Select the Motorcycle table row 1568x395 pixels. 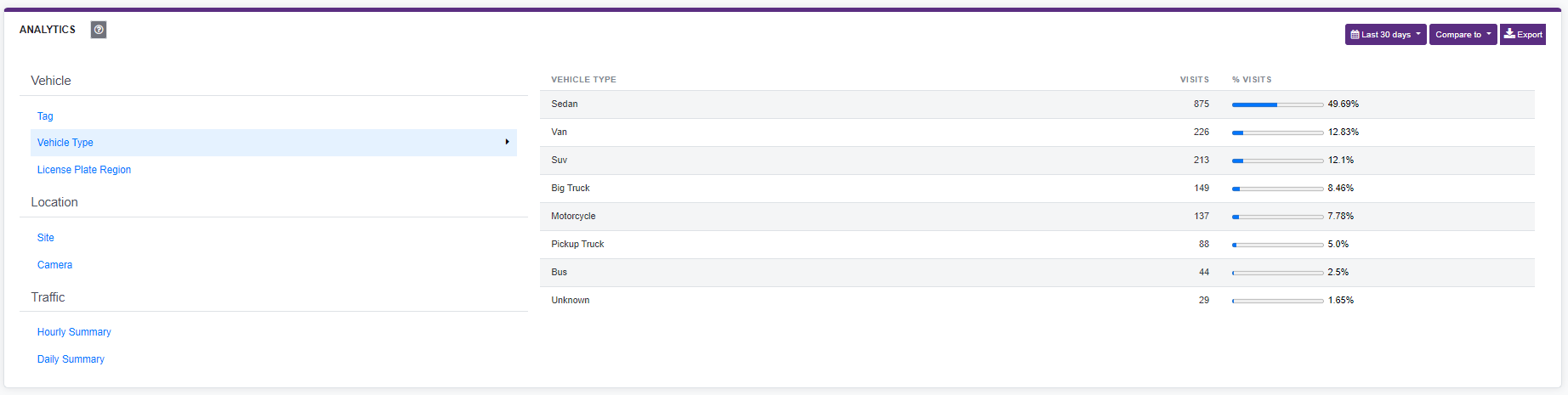click(573, 217)
